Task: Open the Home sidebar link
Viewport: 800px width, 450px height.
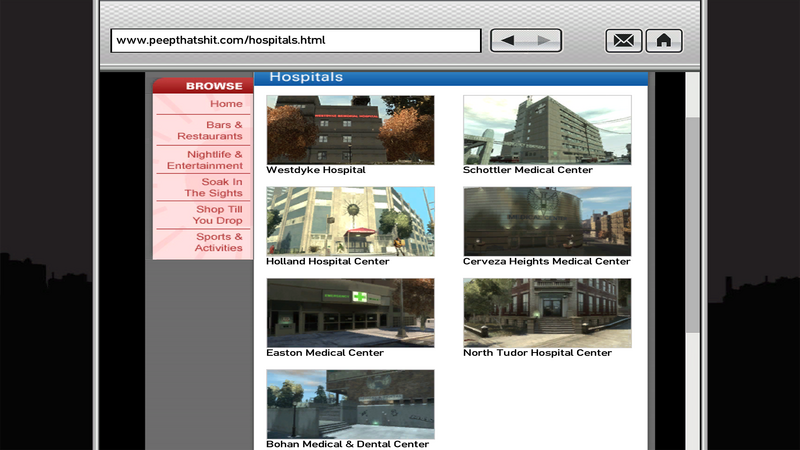Action: pos(226,104)
